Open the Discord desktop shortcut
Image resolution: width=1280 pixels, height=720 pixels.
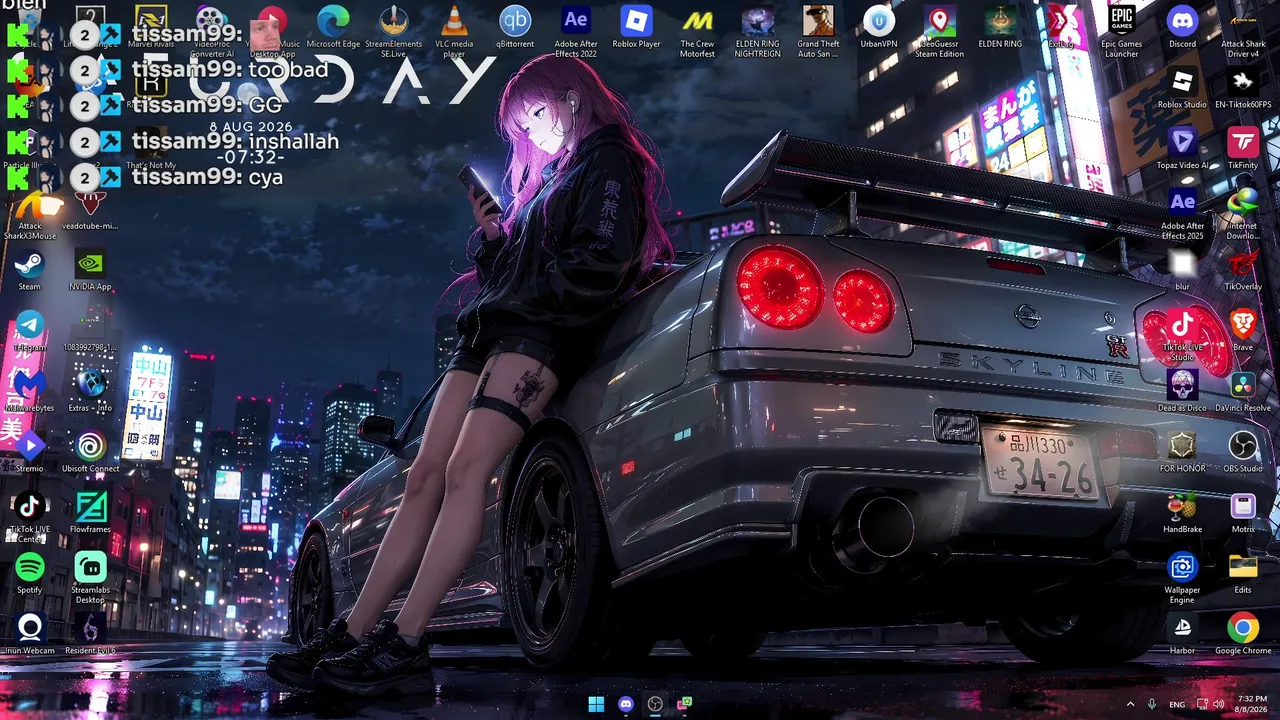(1182, 28)
